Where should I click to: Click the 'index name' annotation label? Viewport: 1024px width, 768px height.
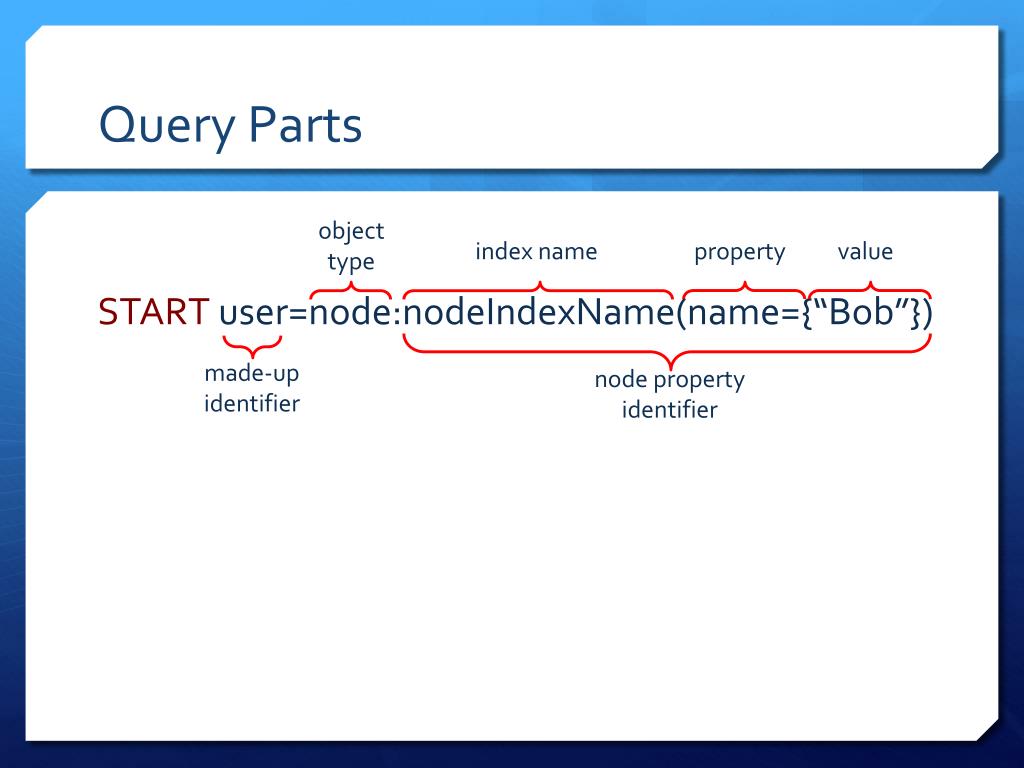[x=536, y=251]
